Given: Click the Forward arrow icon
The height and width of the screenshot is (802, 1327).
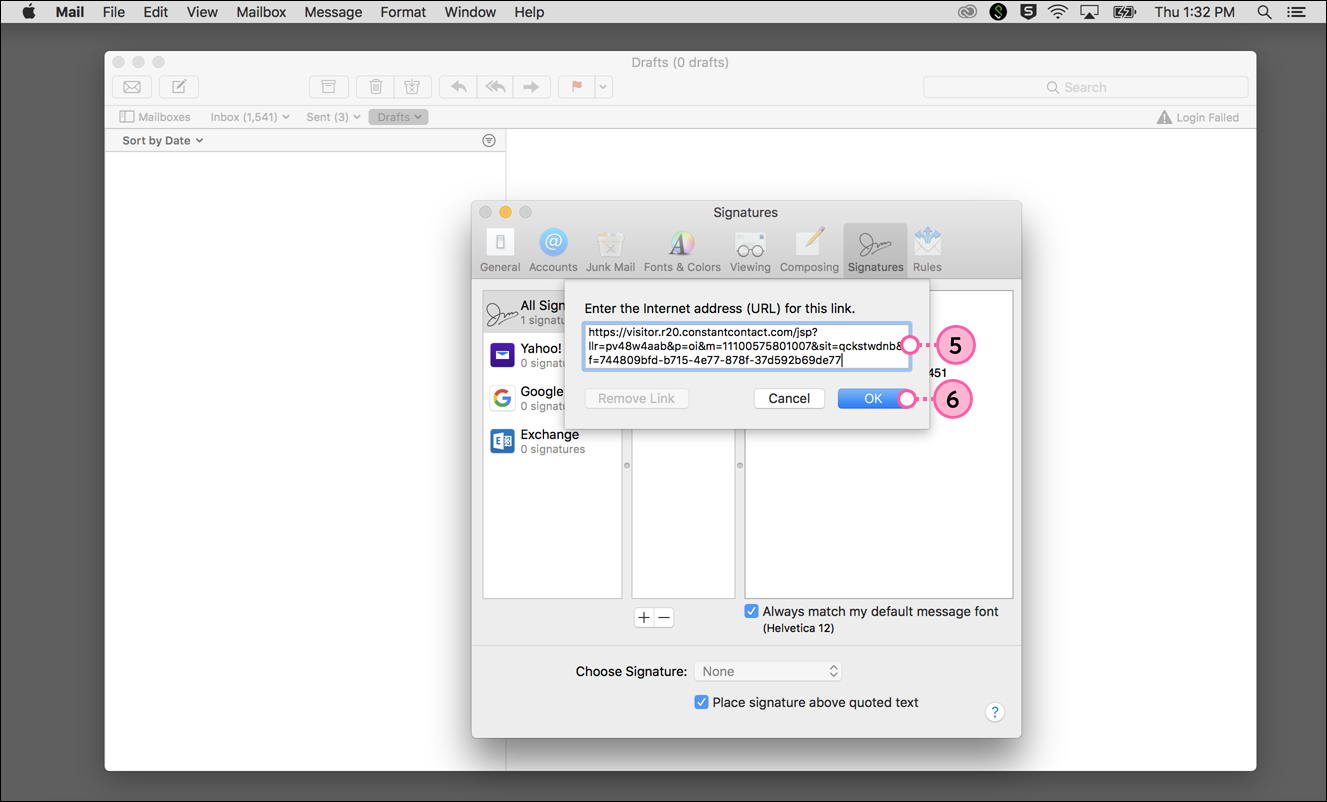Looking at the screenshot, I should [x=532, y=87].
